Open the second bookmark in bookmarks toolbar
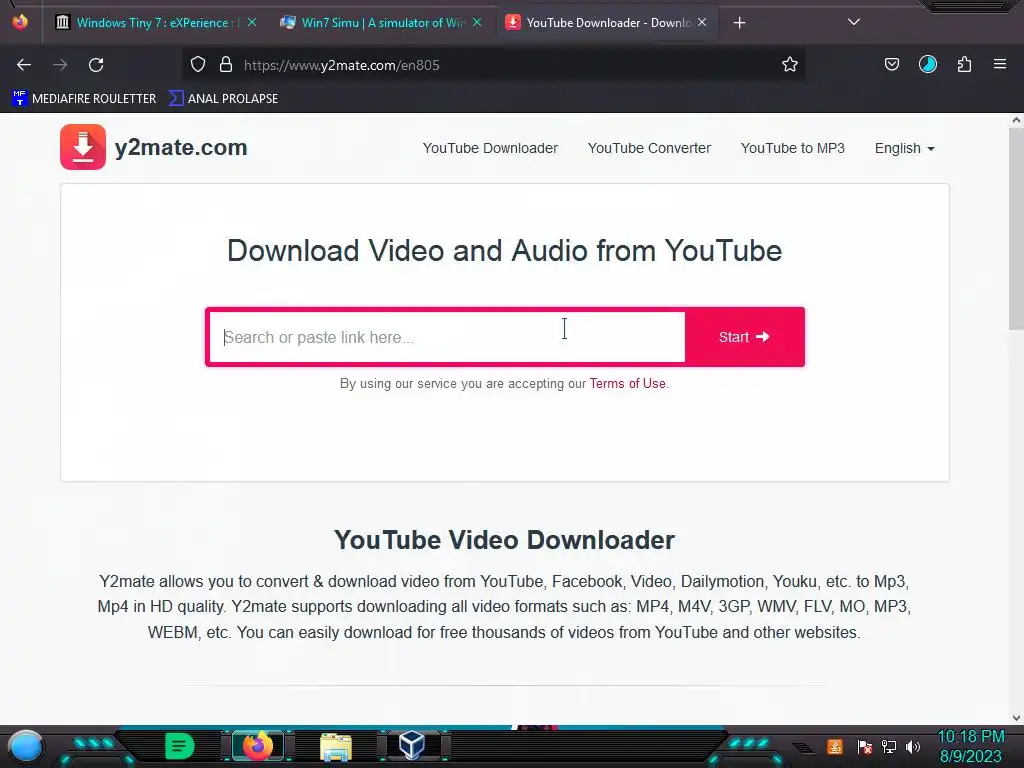Image resolution: width=1024 pixels, height=768 pixels. point(223,99)
